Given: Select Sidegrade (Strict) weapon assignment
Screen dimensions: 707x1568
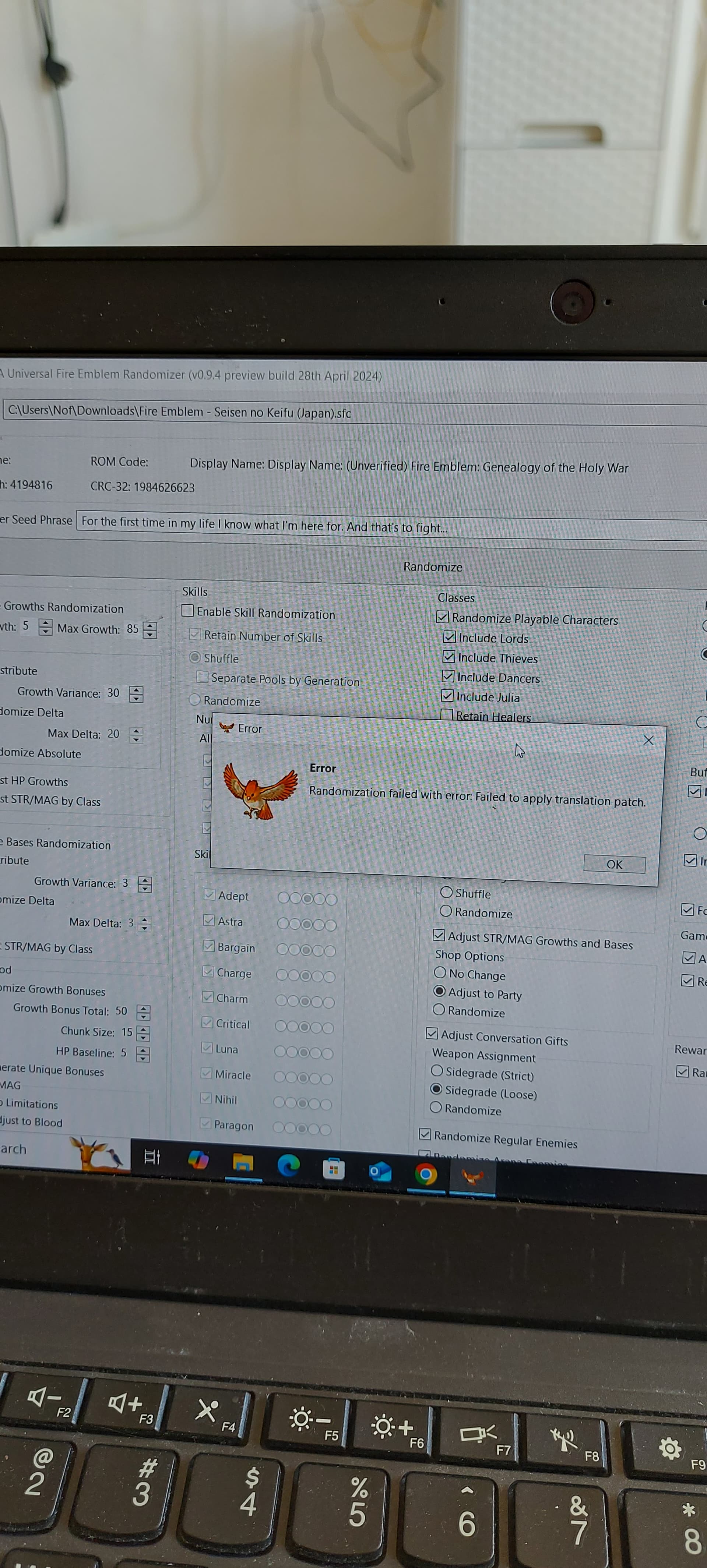Looking at the screenshot, I should 437,1071.
